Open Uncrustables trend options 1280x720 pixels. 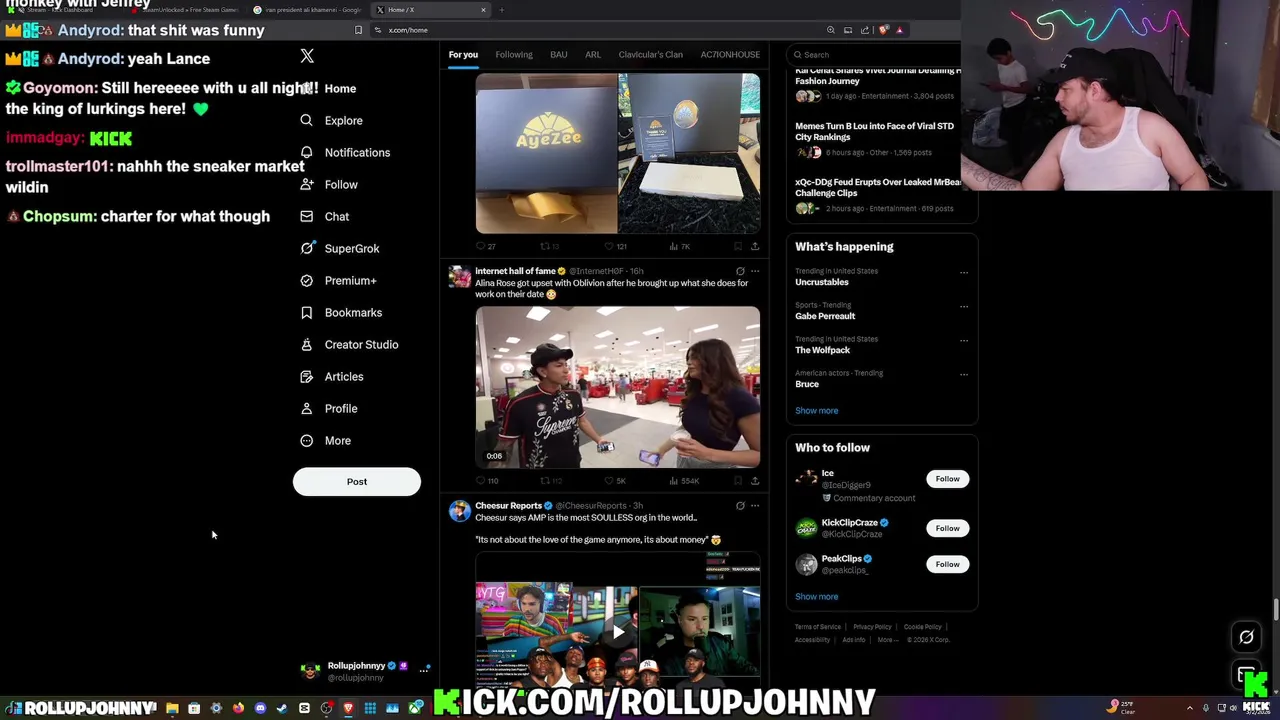coord(964,272)
